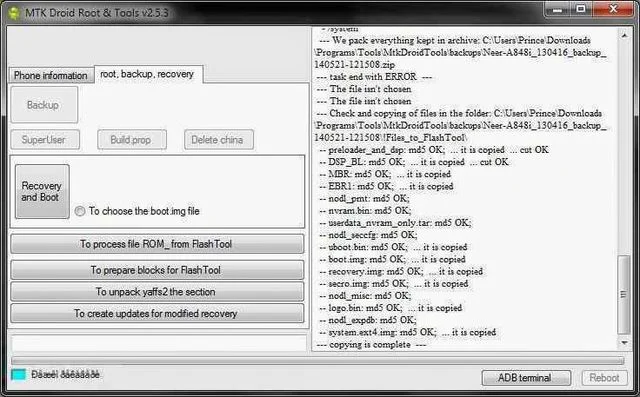Maximize the MTK Droid Tools window

click(x=580, y=9)
